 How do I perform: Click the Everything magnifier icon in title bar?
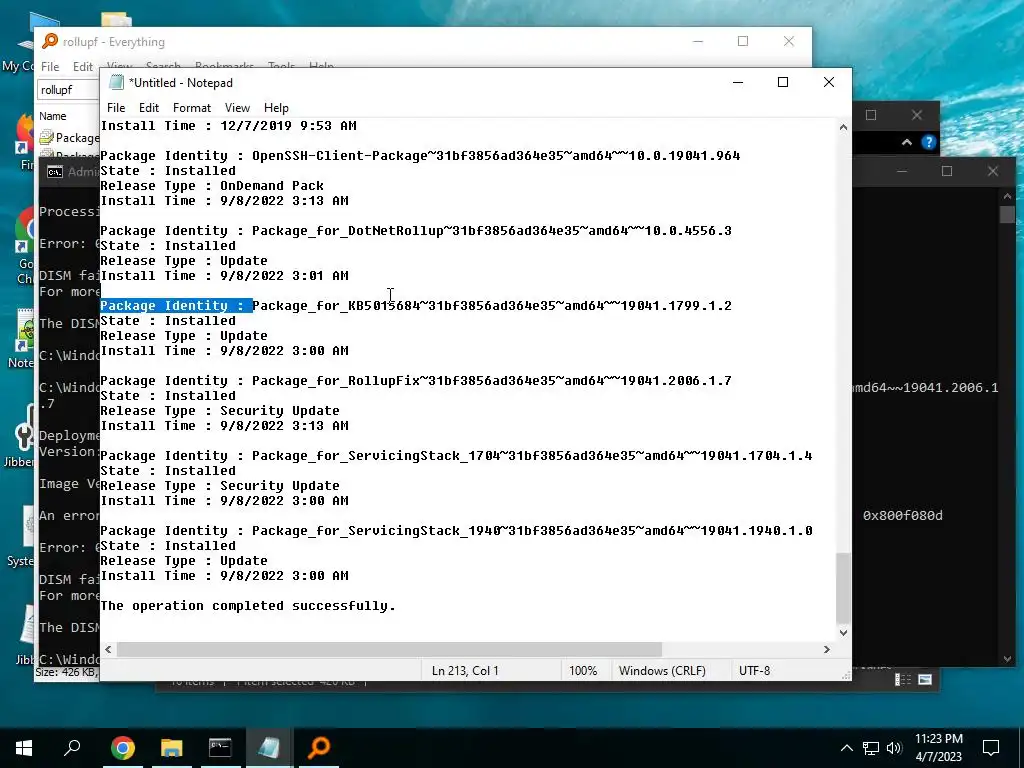click(50, 41)
